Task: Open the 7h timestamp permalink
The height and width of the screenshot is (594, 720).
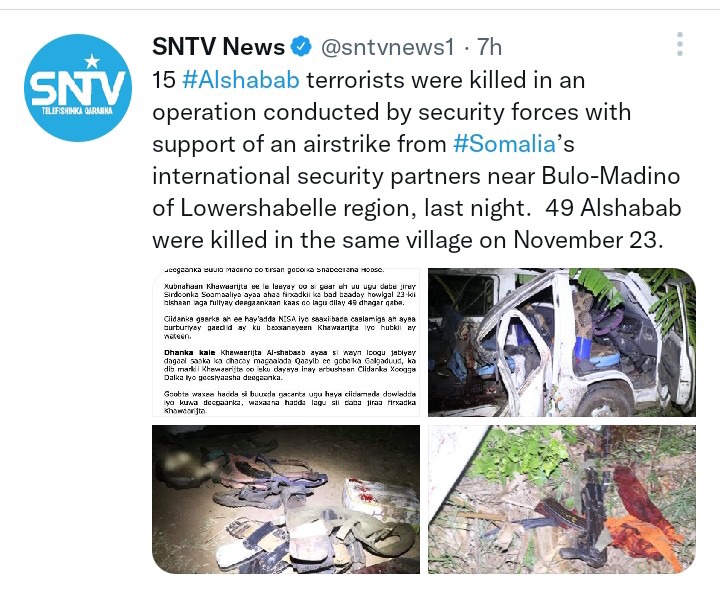Action: [x=489, y=47]
